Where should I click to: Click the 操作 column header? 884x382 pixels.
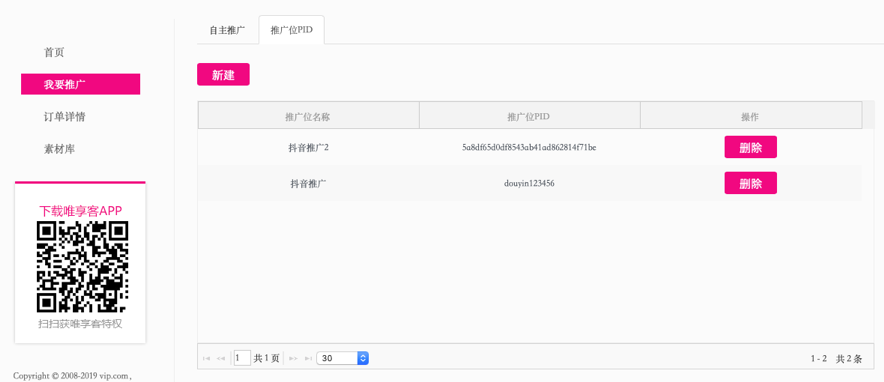pyautogui.click(x=751, y=116)
